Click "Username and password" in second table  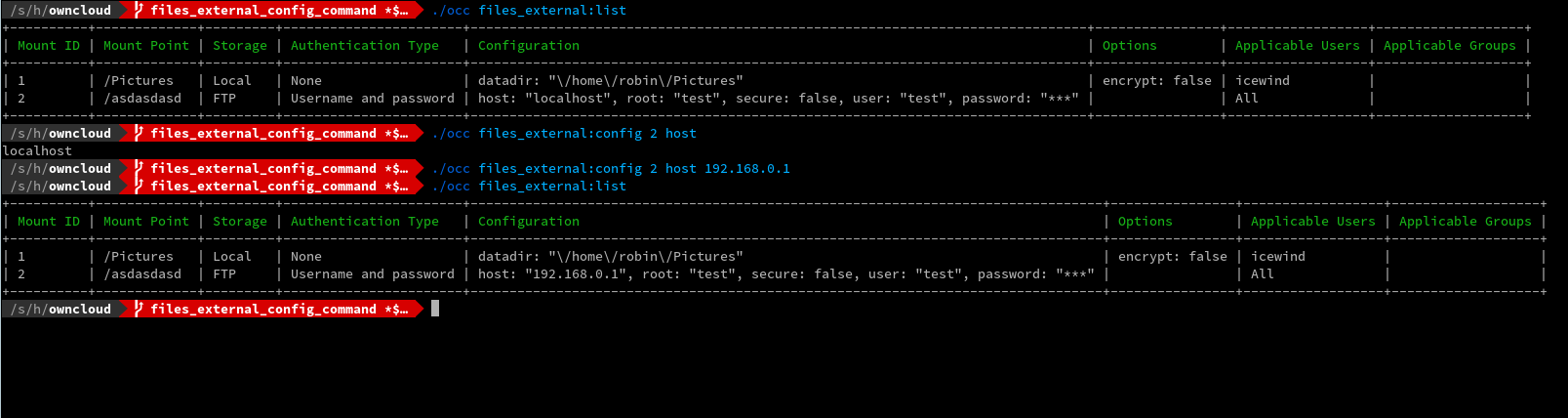373,273
